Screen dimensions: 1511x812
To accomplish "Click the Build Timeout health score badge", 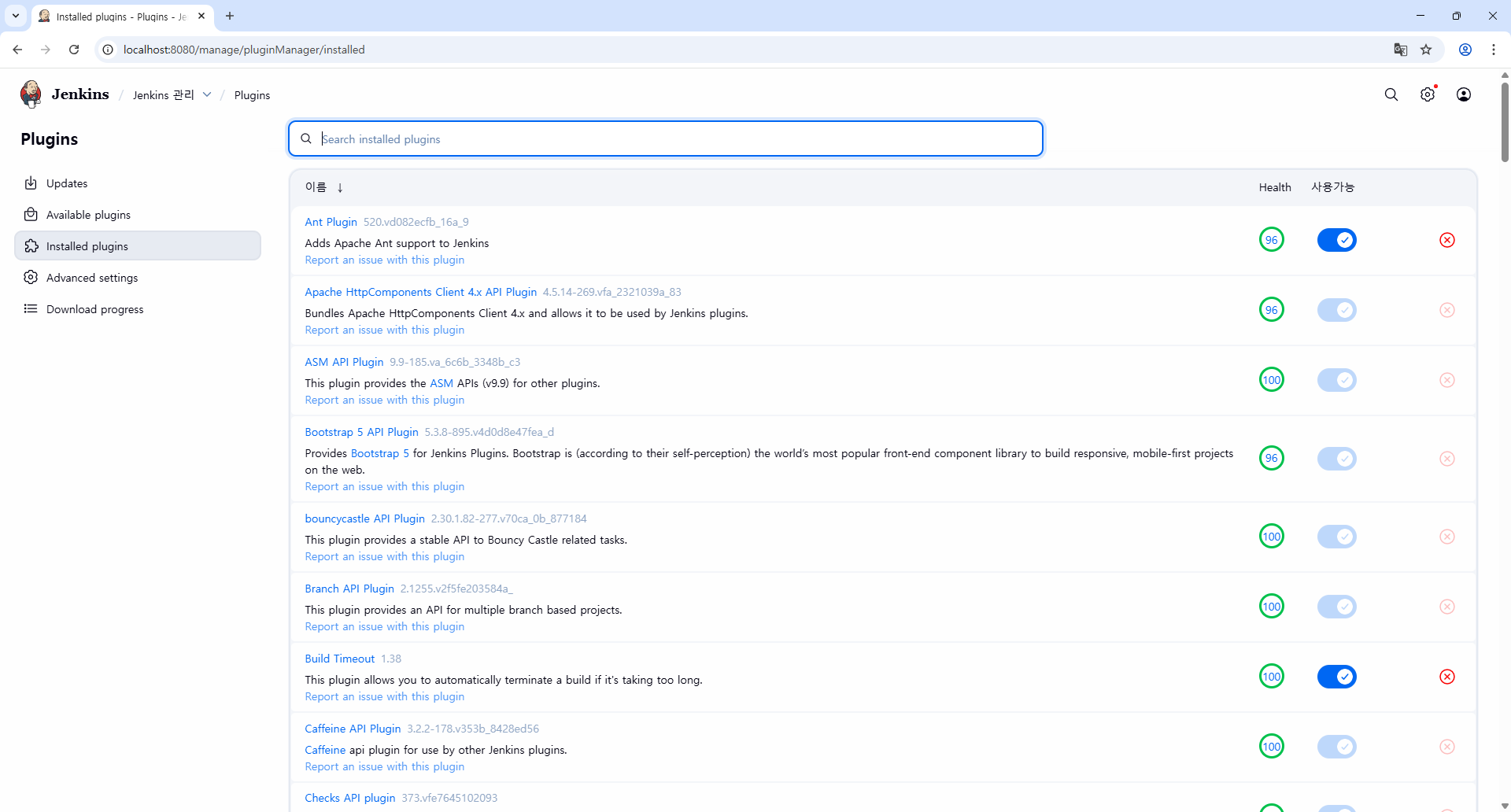I will tap(1272, 677).
